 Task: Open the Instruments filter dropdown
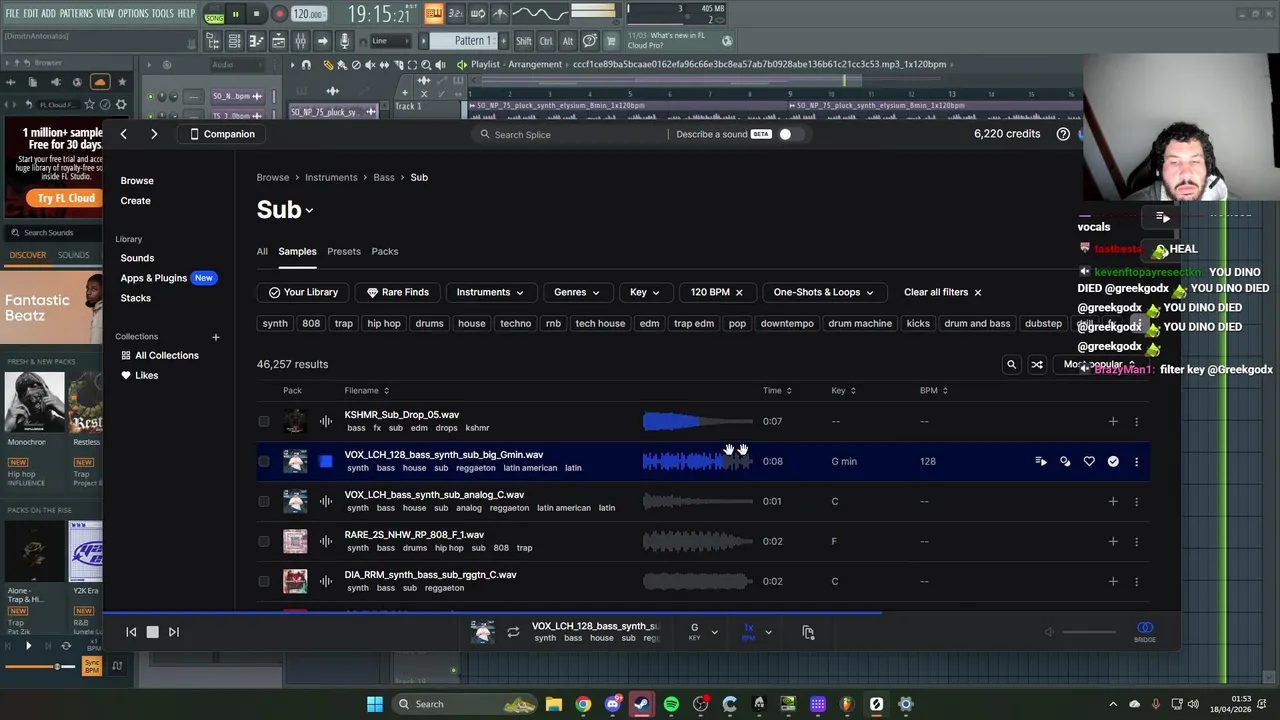[490, 292]
